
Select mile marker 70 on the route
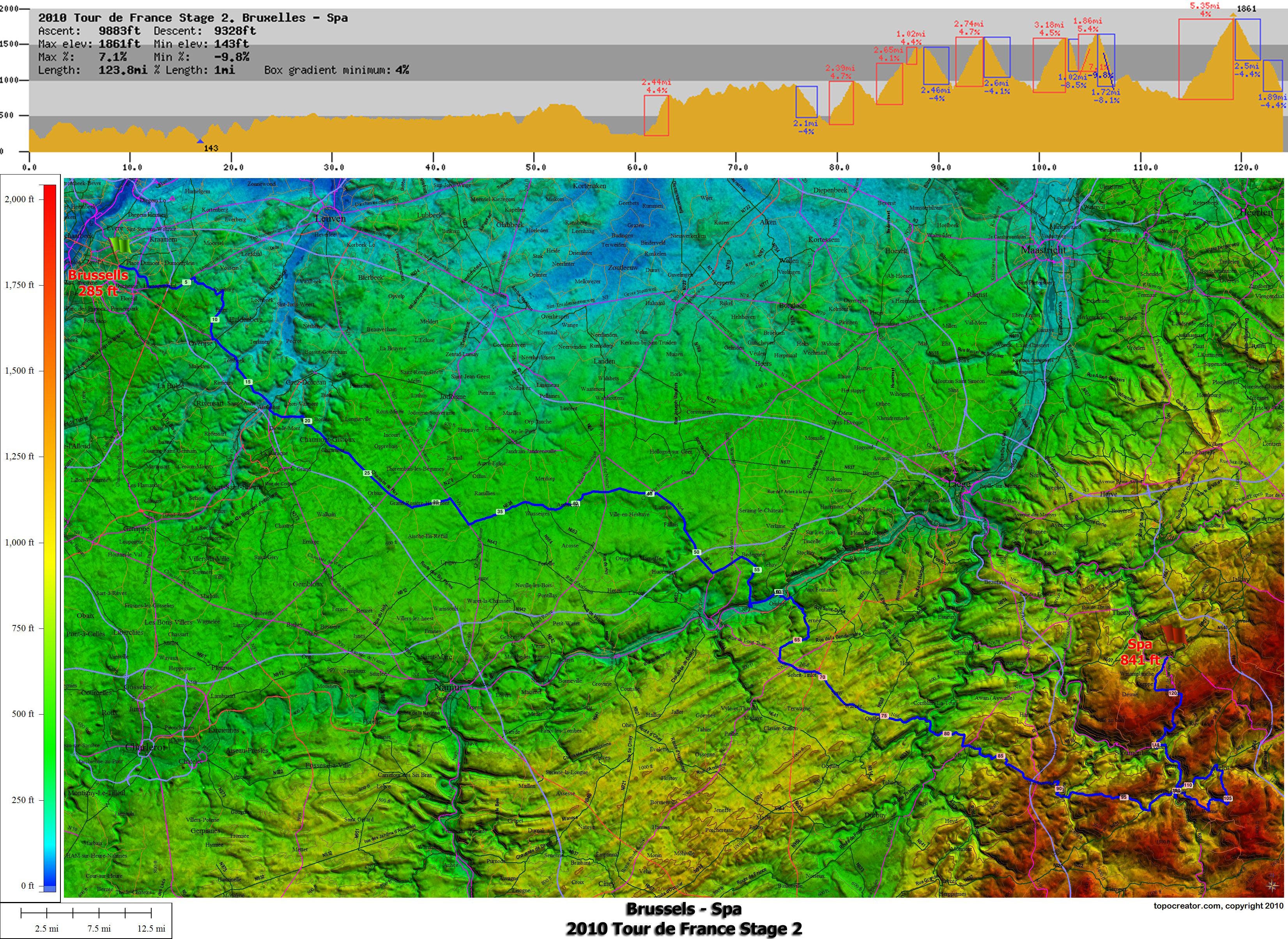click(822, 678)
